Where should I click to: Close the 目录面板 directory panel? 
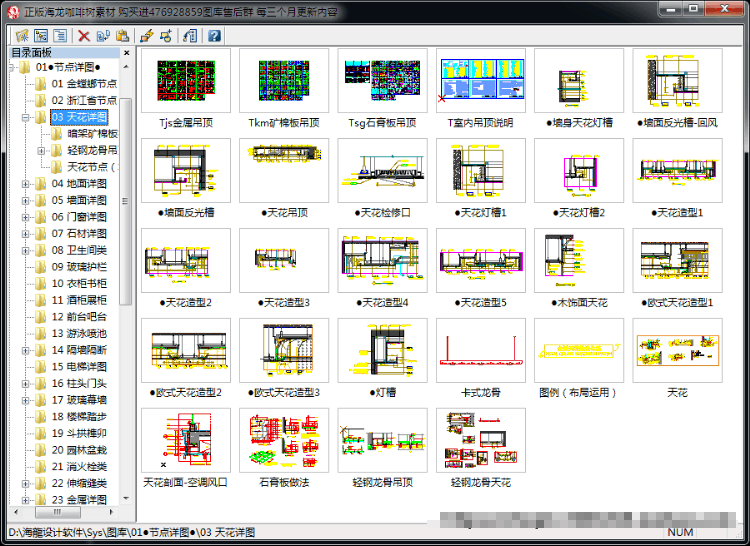coord(126,53)
